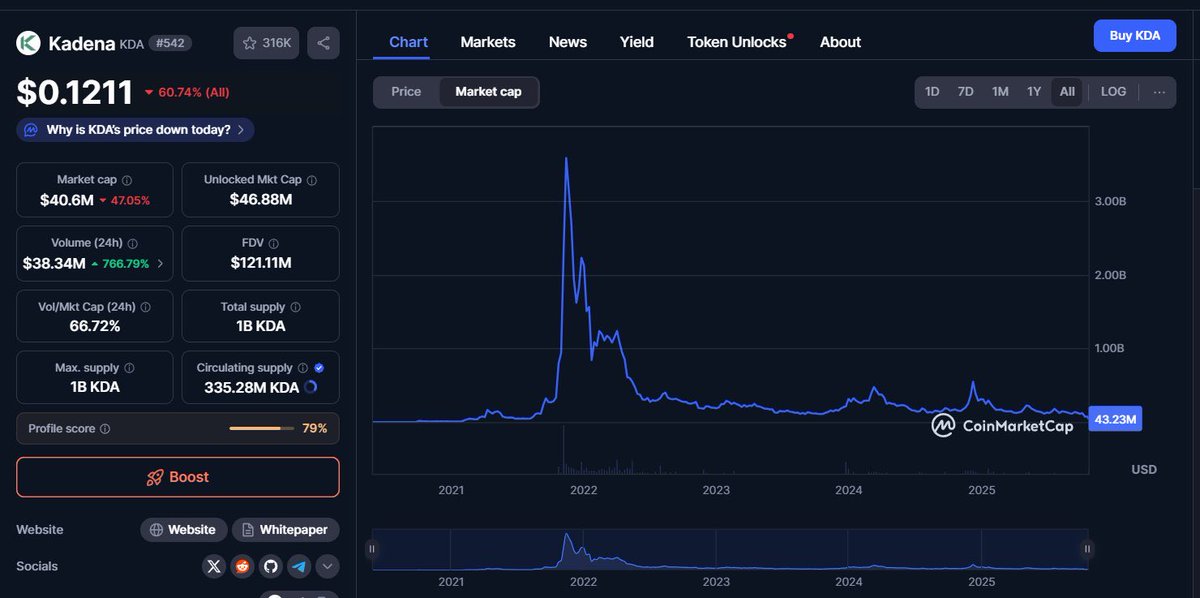Click the market cap peak on the chart line
This screenshot has height=598, width=1200.
[567, 159]
